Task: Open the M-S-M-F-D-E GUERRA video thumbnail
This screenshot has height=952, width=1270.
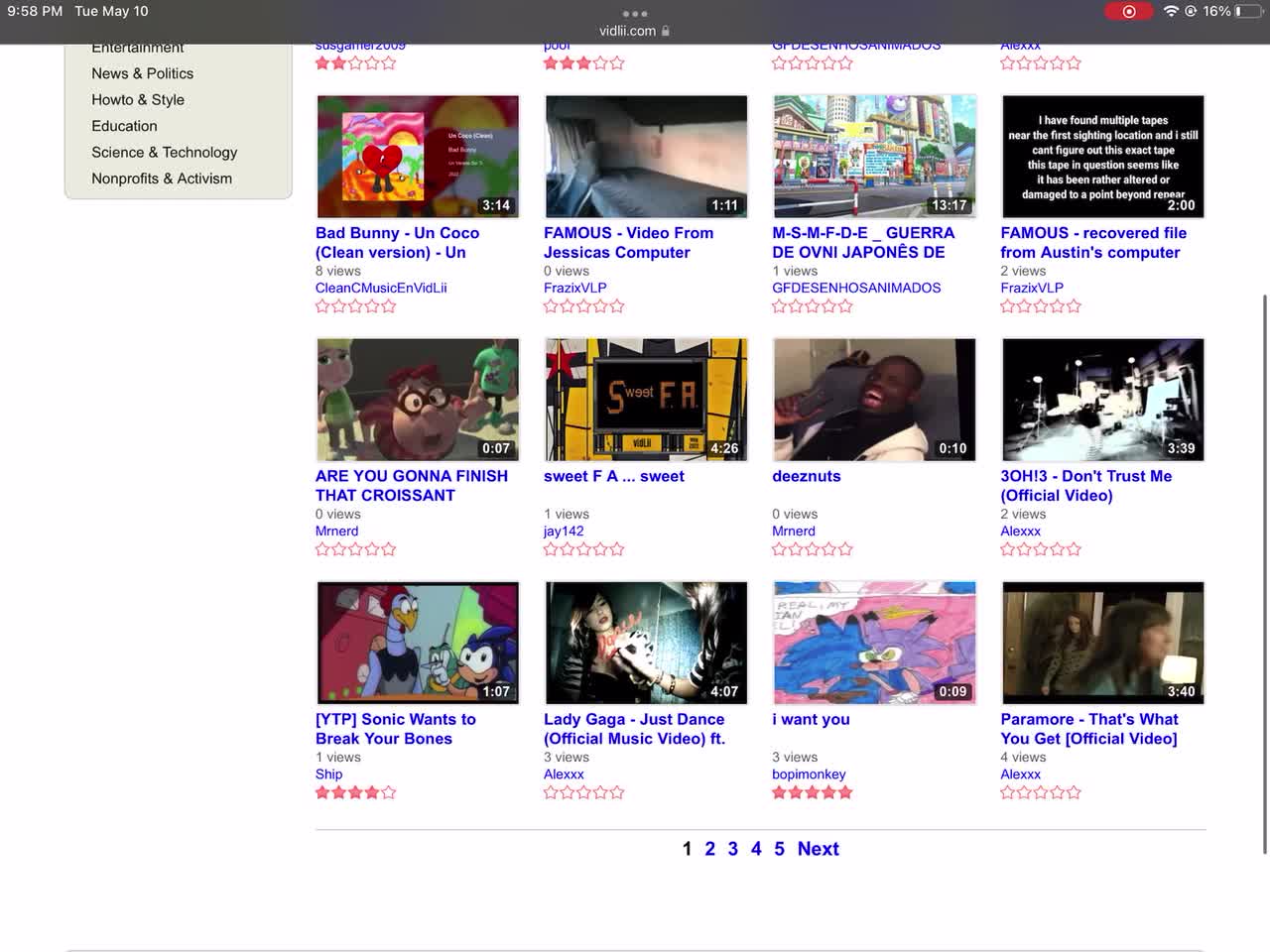Action: (874, 157)
